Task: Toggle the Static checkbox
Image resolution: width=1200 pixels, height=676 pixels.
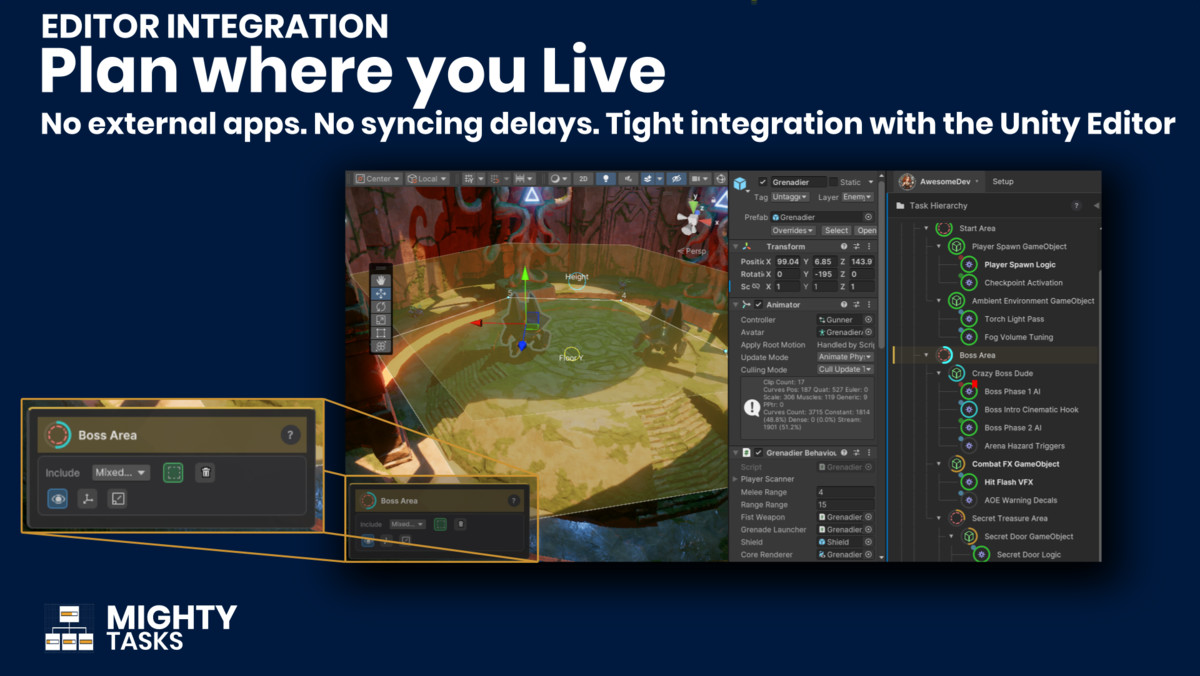Action: [x=833, y=182]
